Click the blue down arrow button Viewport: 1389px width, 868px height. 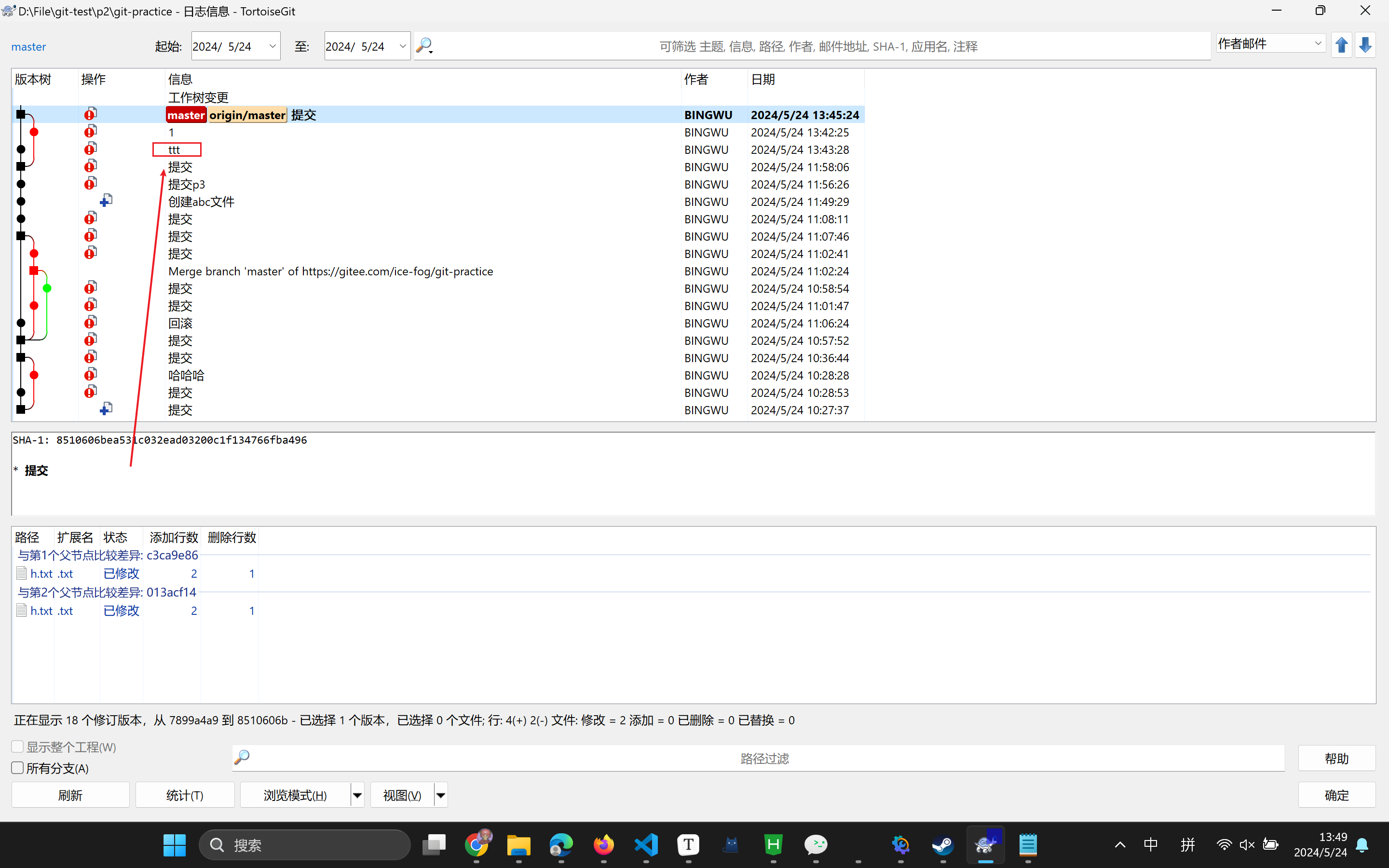coord(1365,45)
